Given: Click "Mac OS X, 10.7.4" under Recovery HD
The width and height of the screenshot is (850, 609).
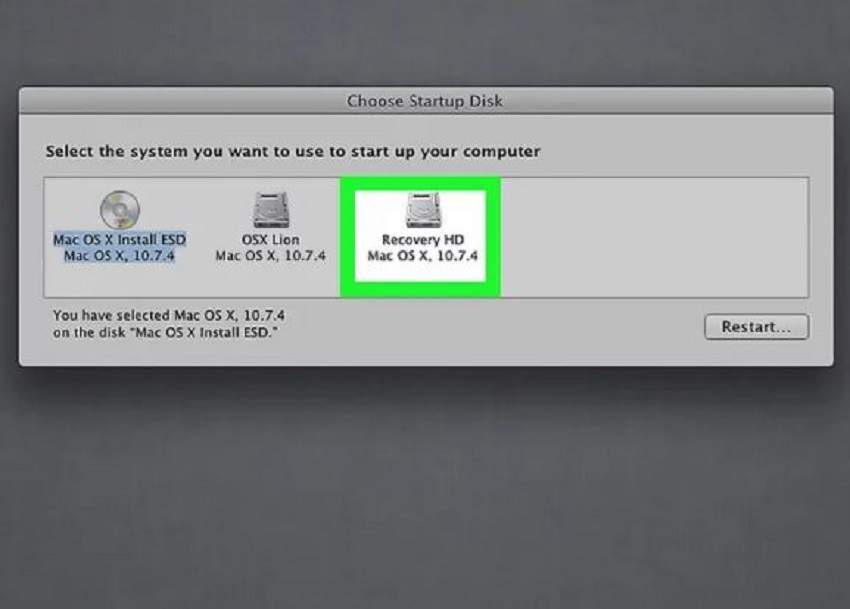Looking at the screenshot, I should [x=423, y=255].
